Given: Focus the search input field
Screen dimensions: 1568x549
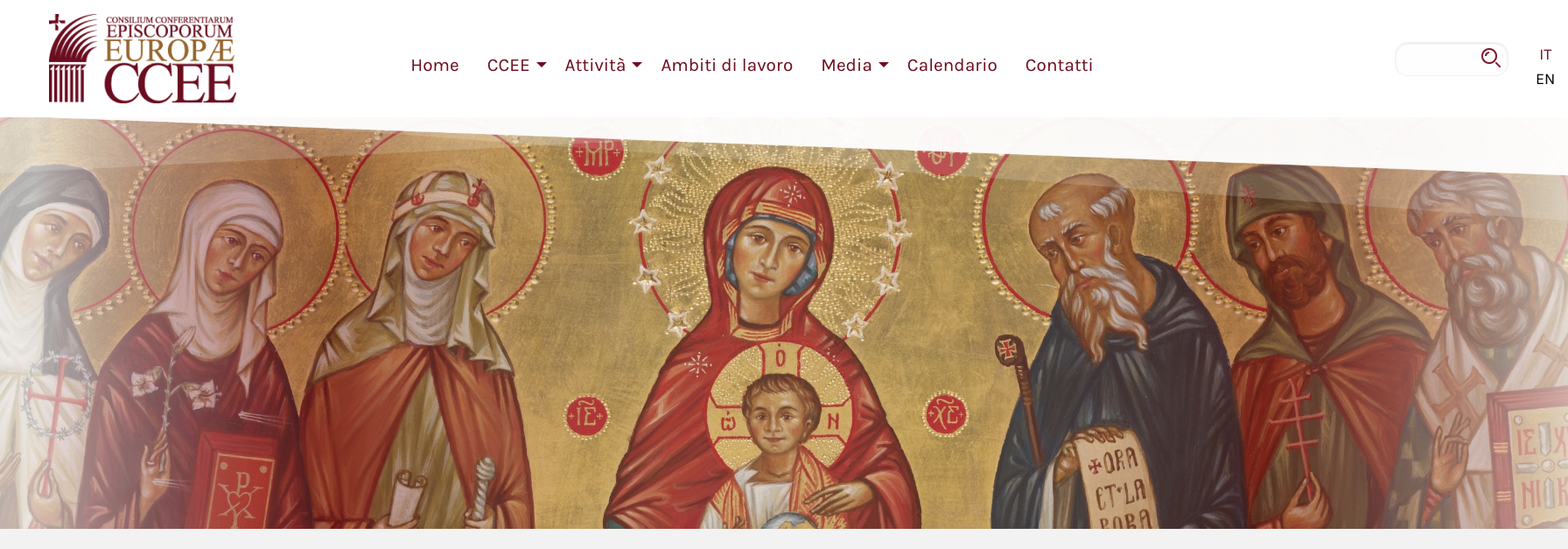Looking at the screenshot, I should pyautogui.click(x=1438, y=59).
